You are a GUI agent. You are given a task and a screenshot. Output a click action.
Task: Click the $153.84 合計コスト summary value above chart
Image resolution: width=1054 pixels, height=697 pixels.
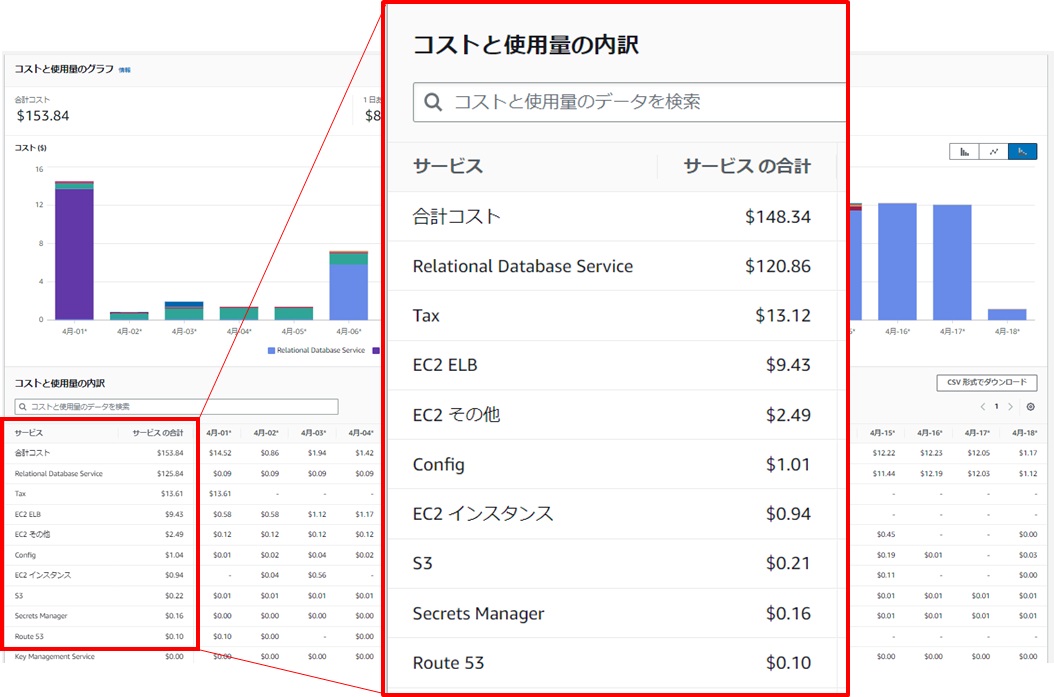[43, 116]
